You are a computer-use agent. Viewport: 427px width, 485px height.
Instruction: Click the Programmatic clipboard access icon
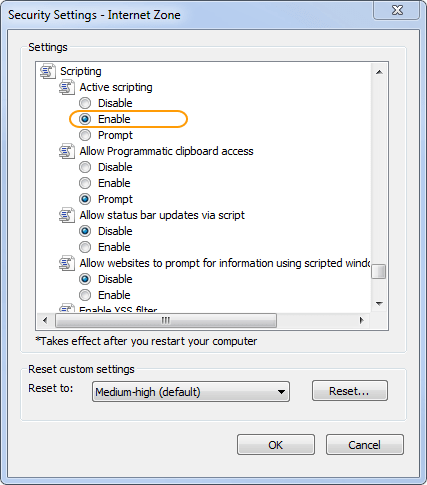coord(67,151)
